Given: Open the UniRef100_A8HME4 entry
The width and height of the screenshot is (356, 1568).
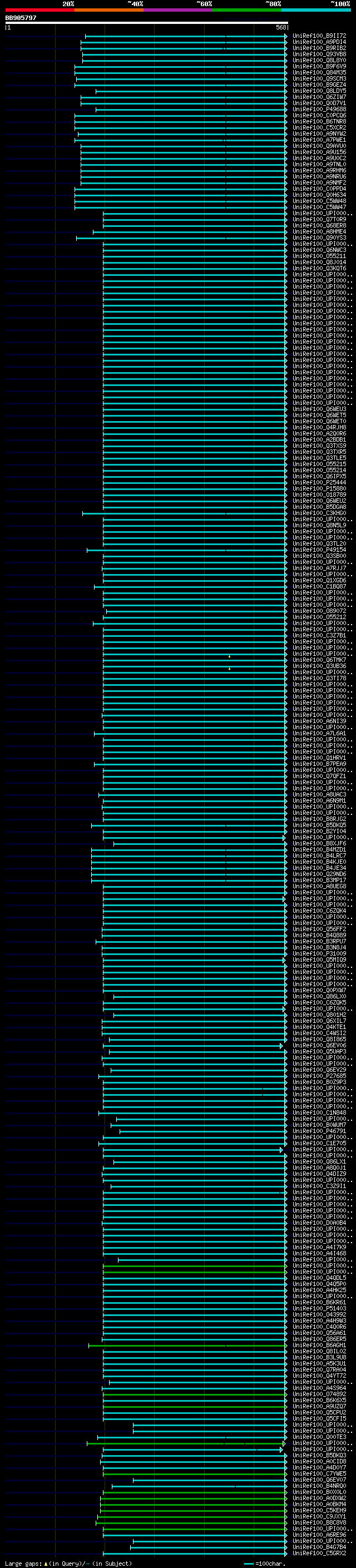Looking at the screenshot, I should coord(319,231).
